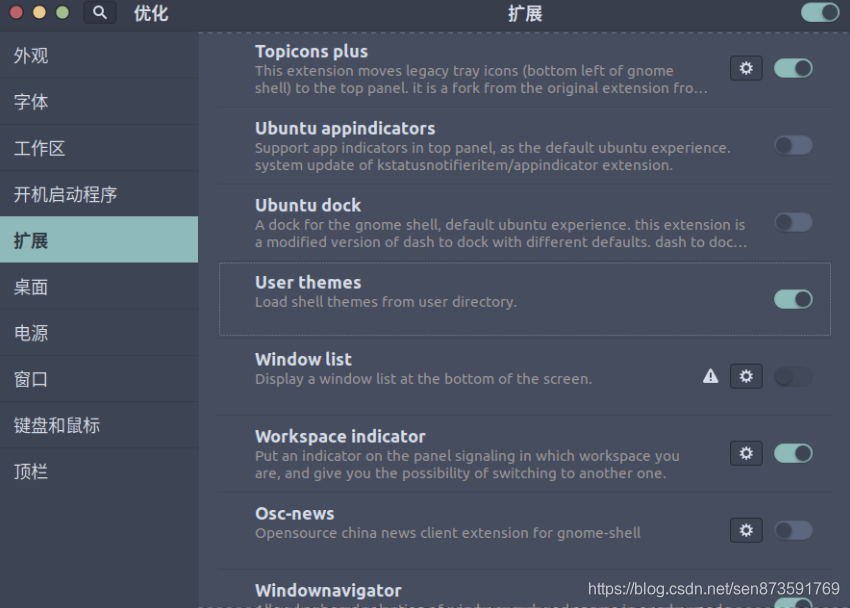Enable the Ubuntu dock extension switch
Image resolution: width=850 pixels, height=608 pixels.
coord(793,222)
